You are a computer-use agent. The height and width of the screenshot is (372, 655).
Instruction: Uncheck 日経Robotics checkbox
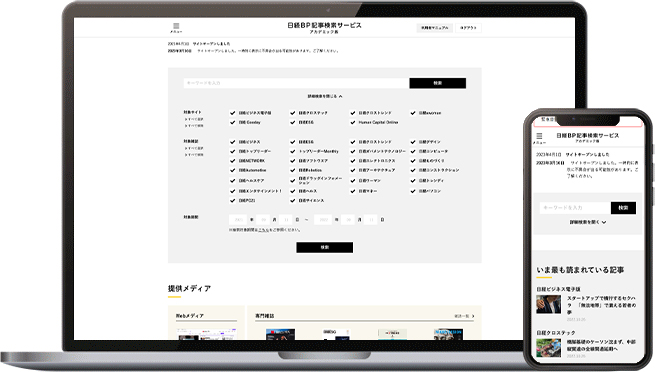(292, 170)
